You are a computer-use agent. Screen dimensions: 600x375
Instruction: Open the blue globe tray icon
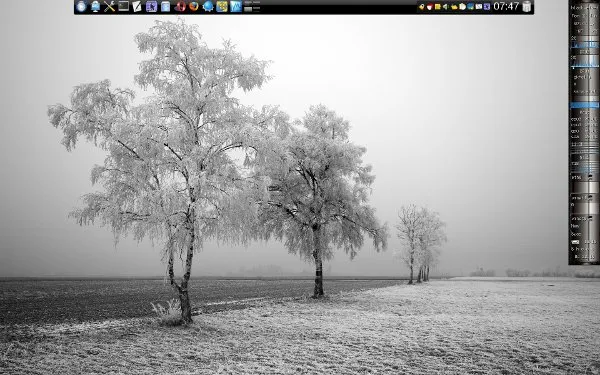pos(470,7)
